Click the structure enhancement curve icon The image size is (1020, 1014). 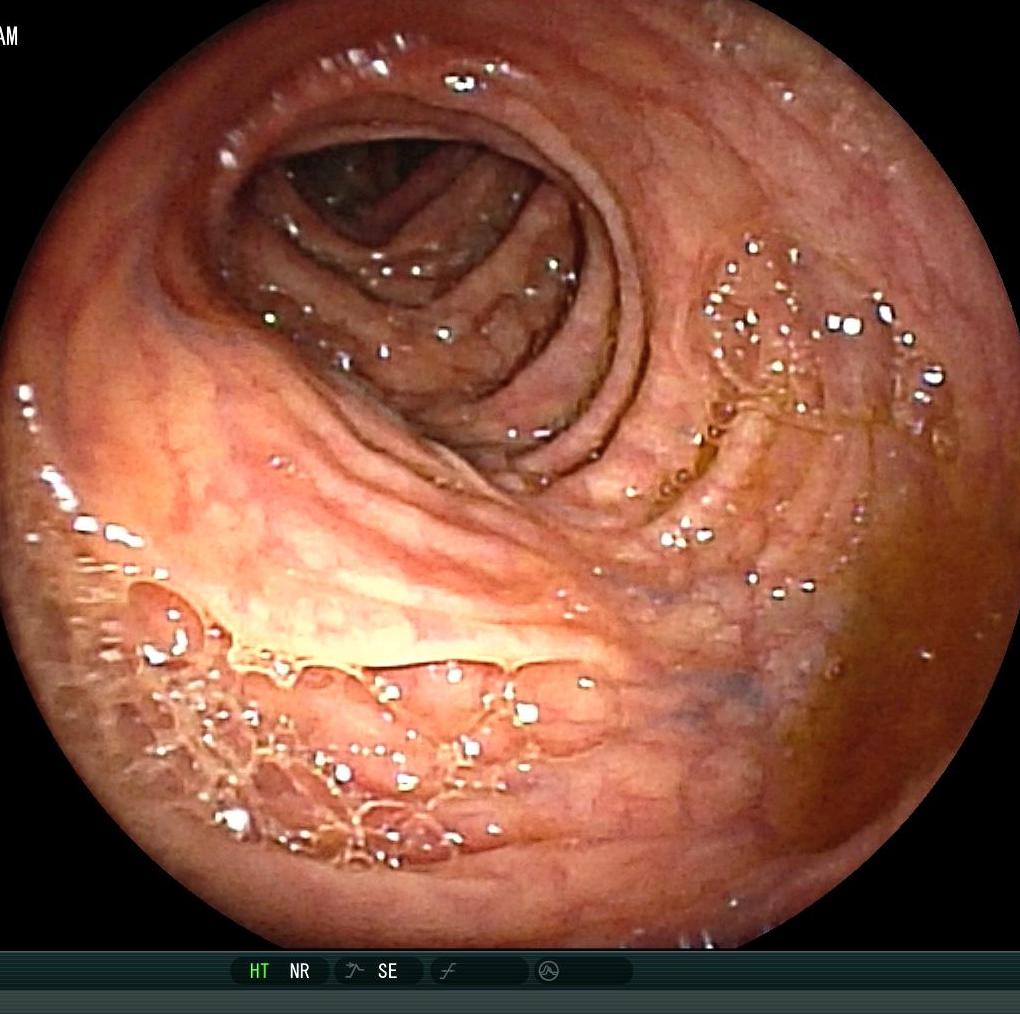(x=354, y=971)
